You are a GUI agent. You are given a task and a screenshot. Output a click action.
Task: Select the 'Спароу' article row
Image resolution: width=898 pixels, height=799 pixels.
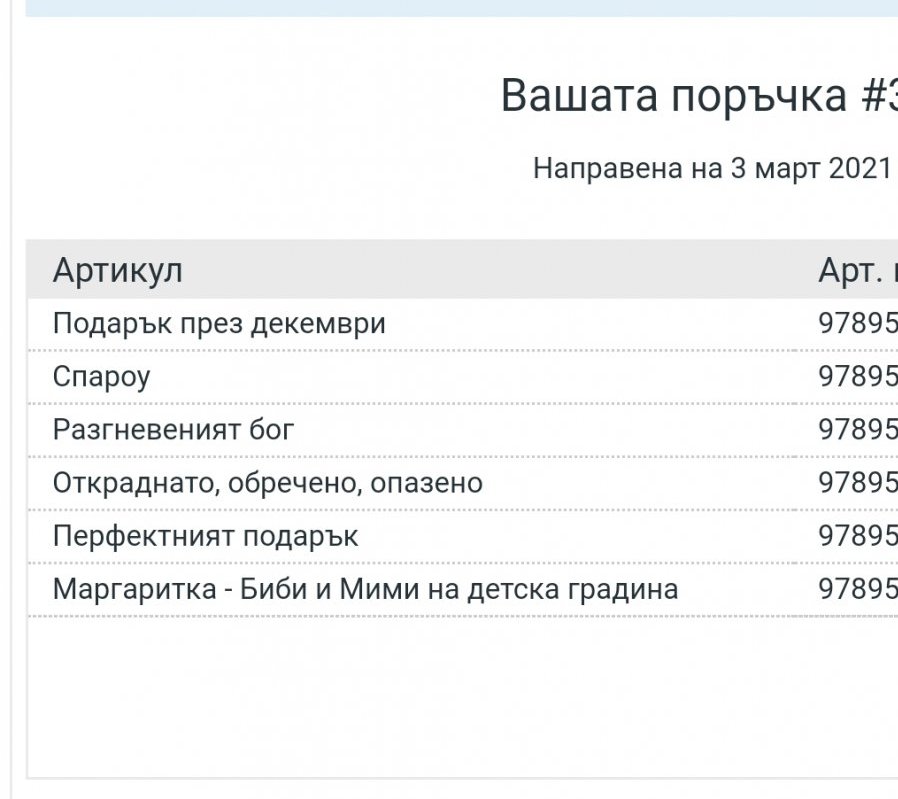(102, 377)
